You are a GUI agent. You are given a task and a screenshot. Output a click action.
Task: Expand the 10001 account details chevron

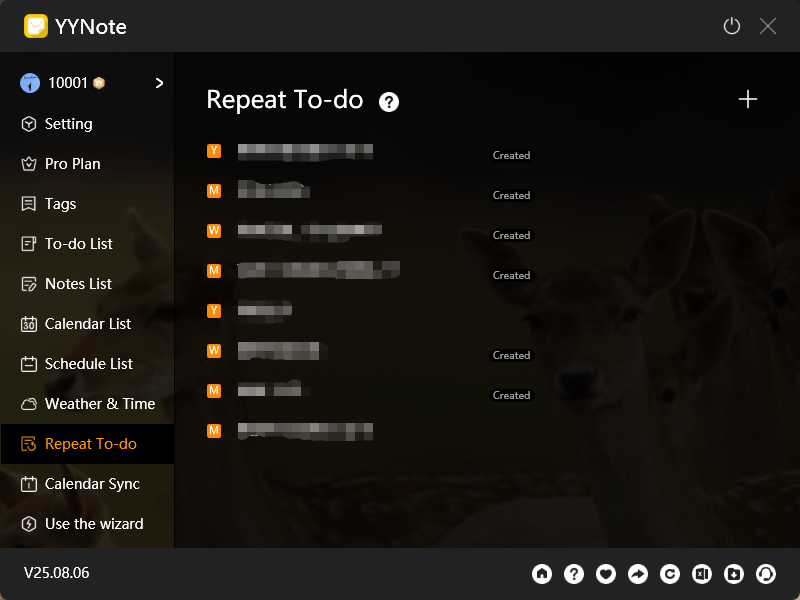(x=158, y=82)
